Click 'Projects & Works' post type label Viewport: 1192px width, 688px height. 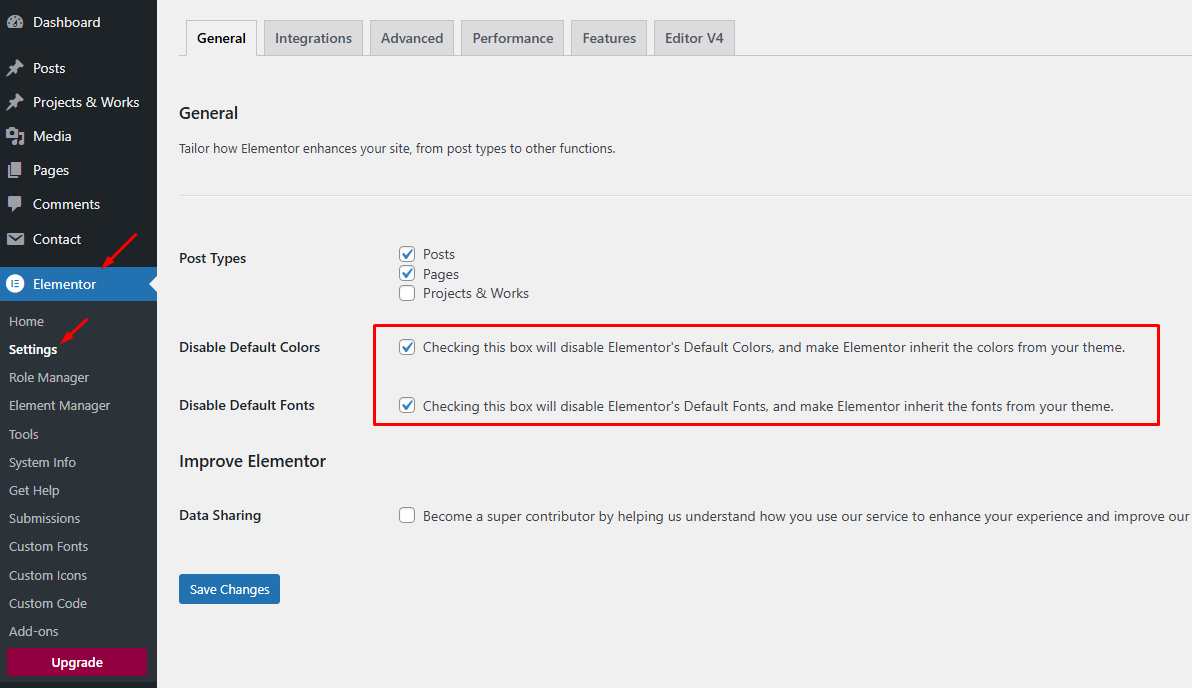point(476,293)
